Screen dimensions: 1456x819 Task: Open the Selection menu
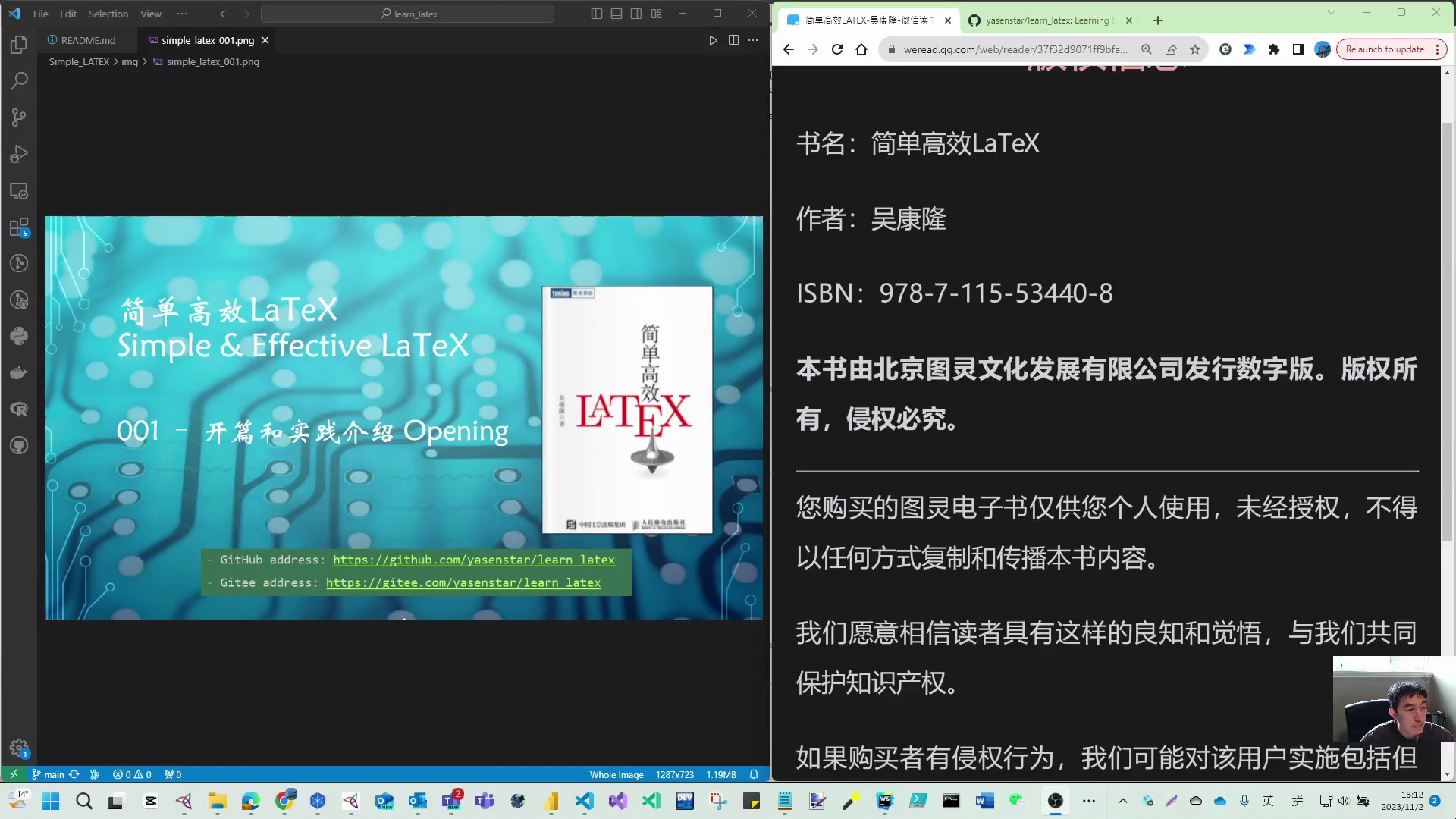pos(108,14)
